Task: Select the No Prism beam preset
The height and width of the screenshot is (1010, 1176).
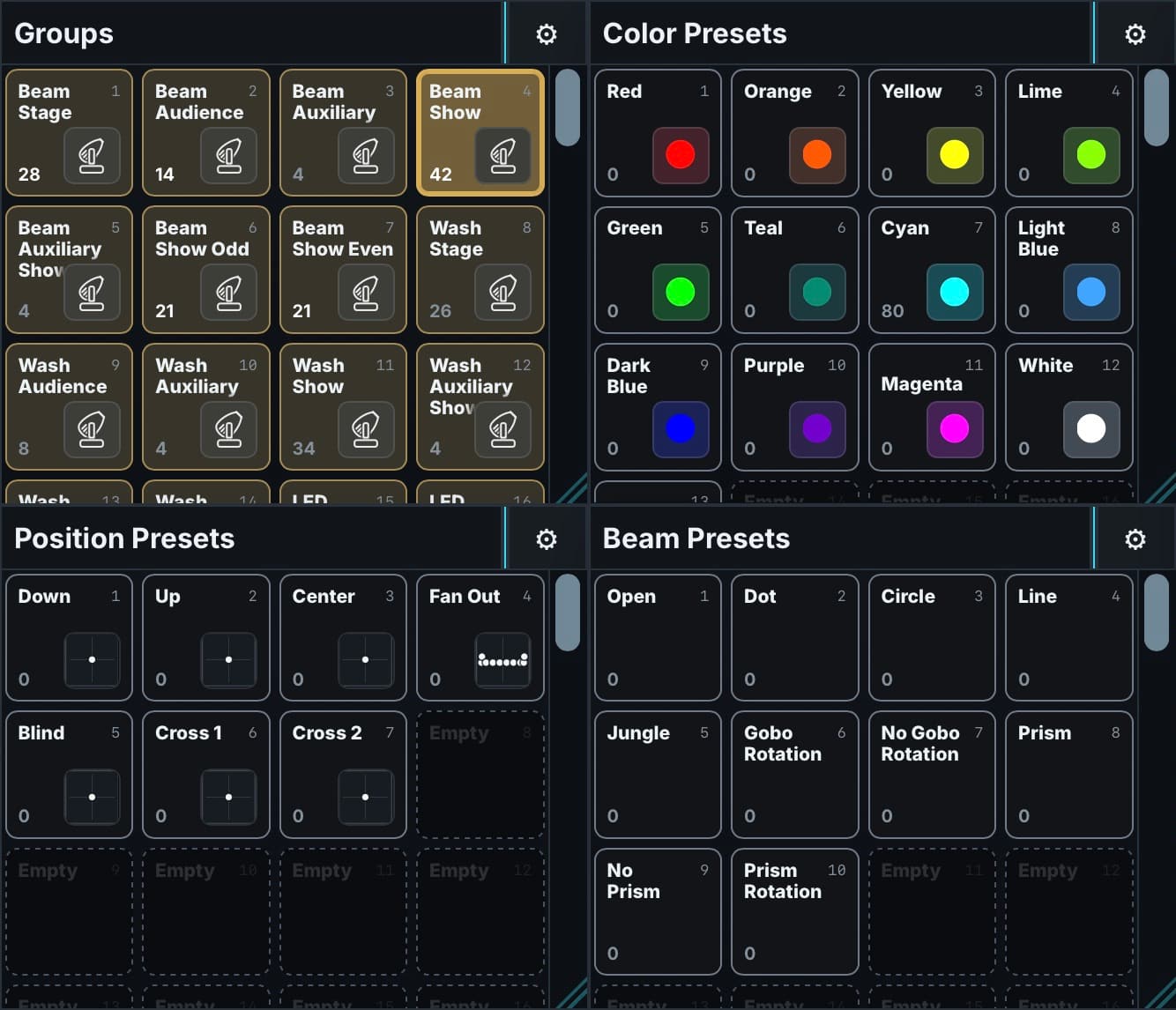Action: (658, 912)
